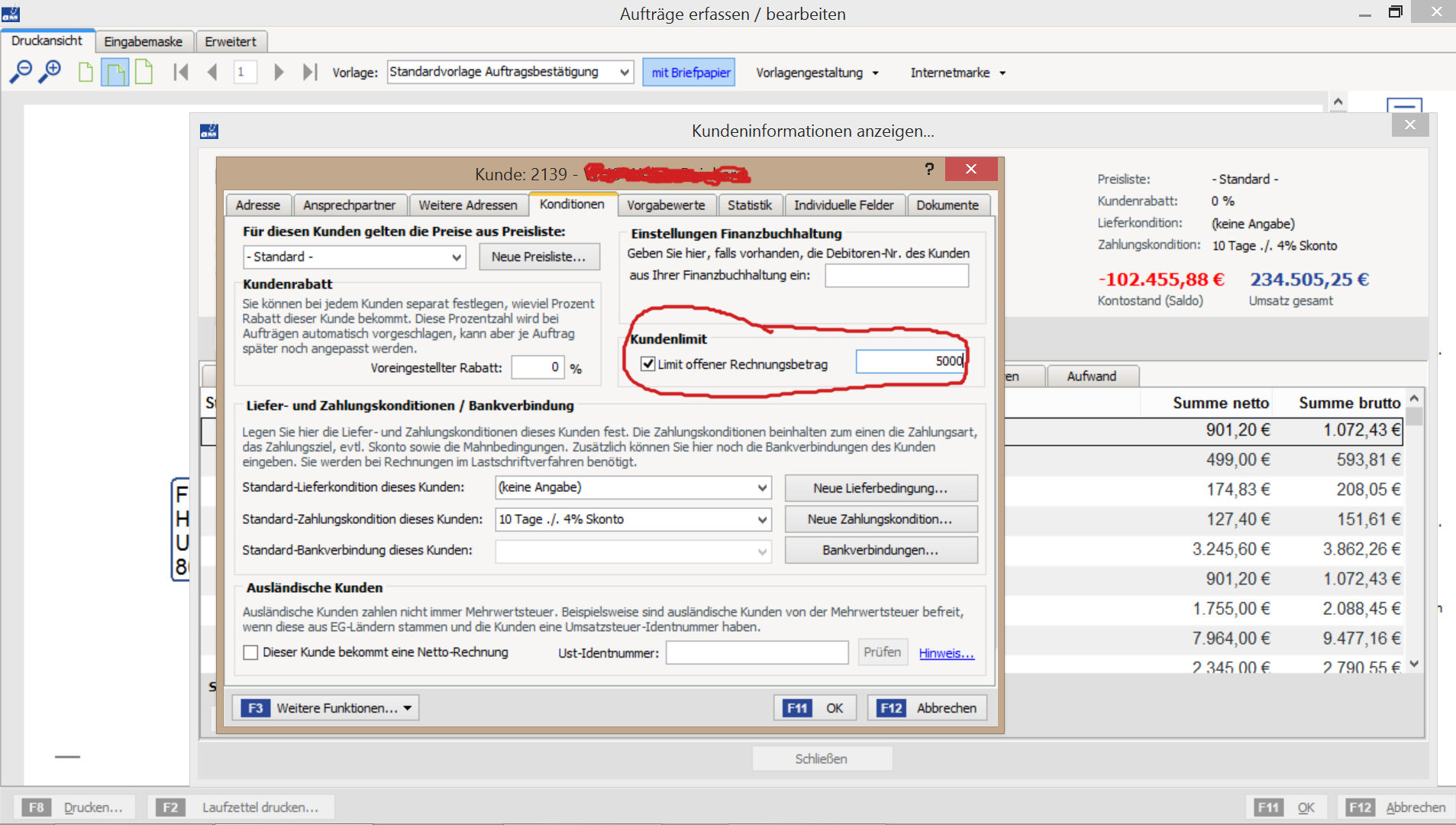
Task: Select the third page layout icon
Action: pos(144,73)
